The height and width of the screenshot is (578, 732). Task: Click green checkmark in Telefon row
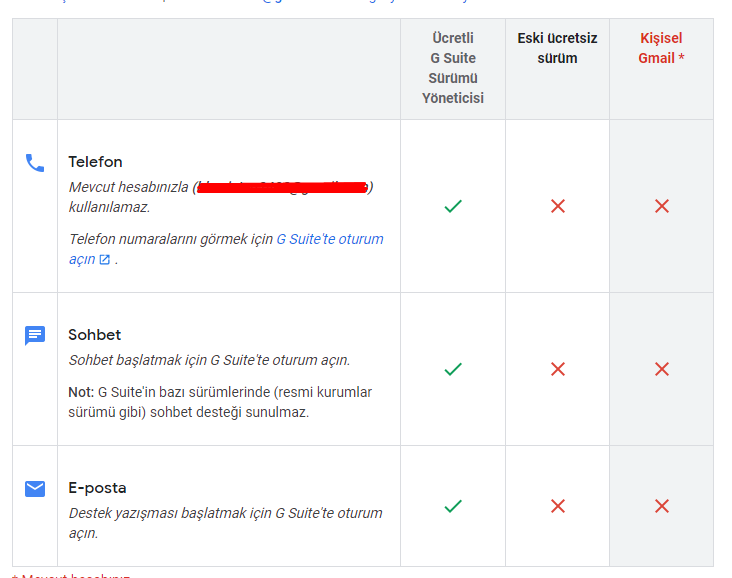coord(453,206)
